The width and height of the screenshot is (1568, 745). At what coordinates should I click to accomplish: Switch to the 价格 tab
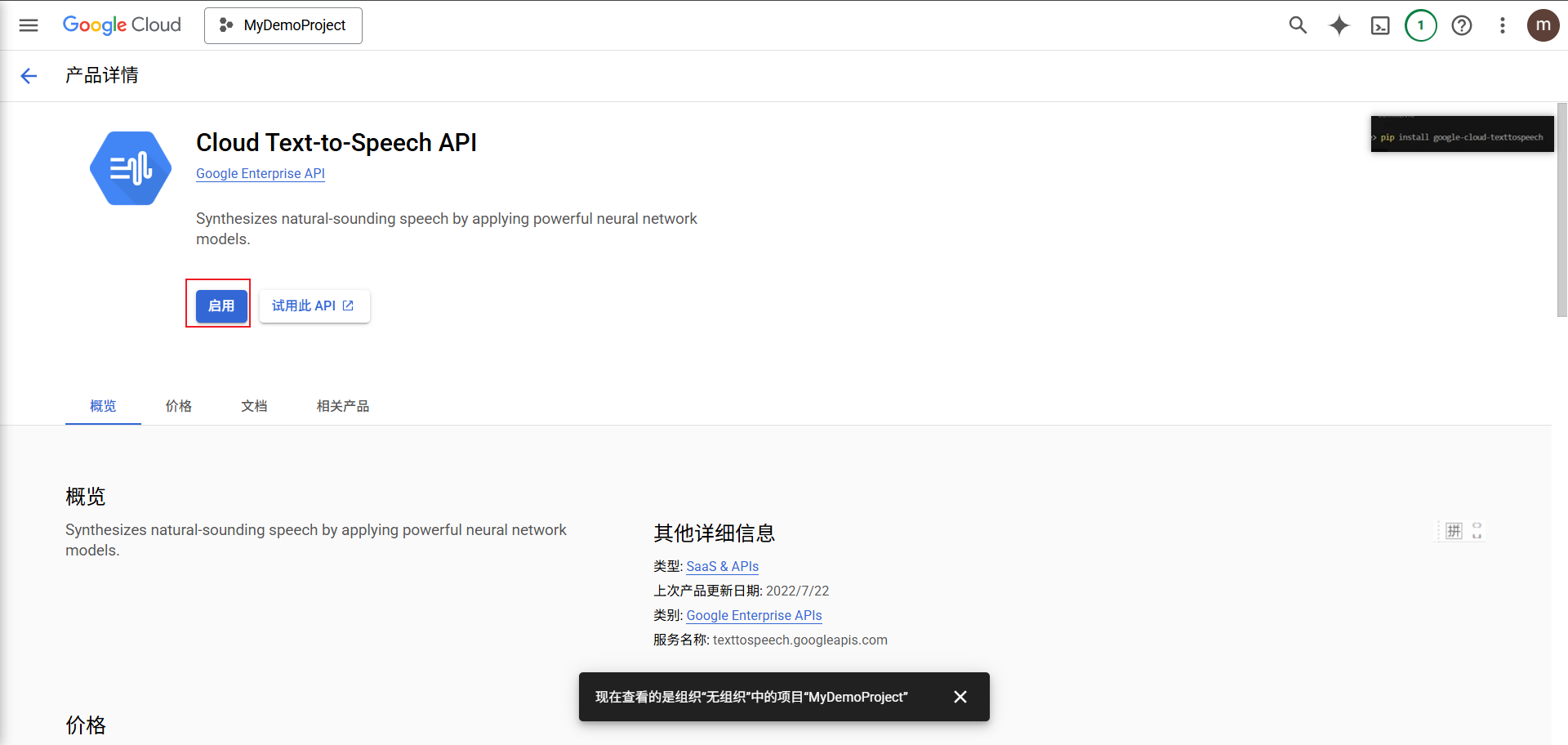(x=178, y=406)
